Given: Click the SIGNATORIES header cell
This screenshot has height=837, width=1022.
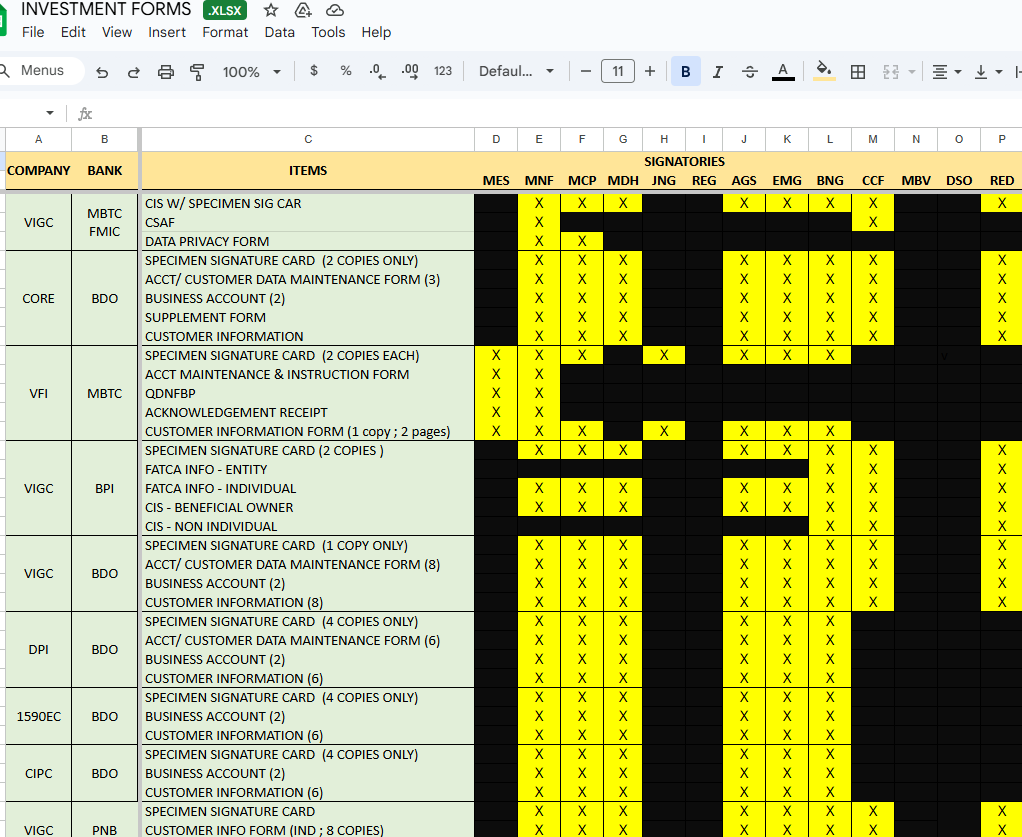Looking at the screenshot, I should 684,162.
